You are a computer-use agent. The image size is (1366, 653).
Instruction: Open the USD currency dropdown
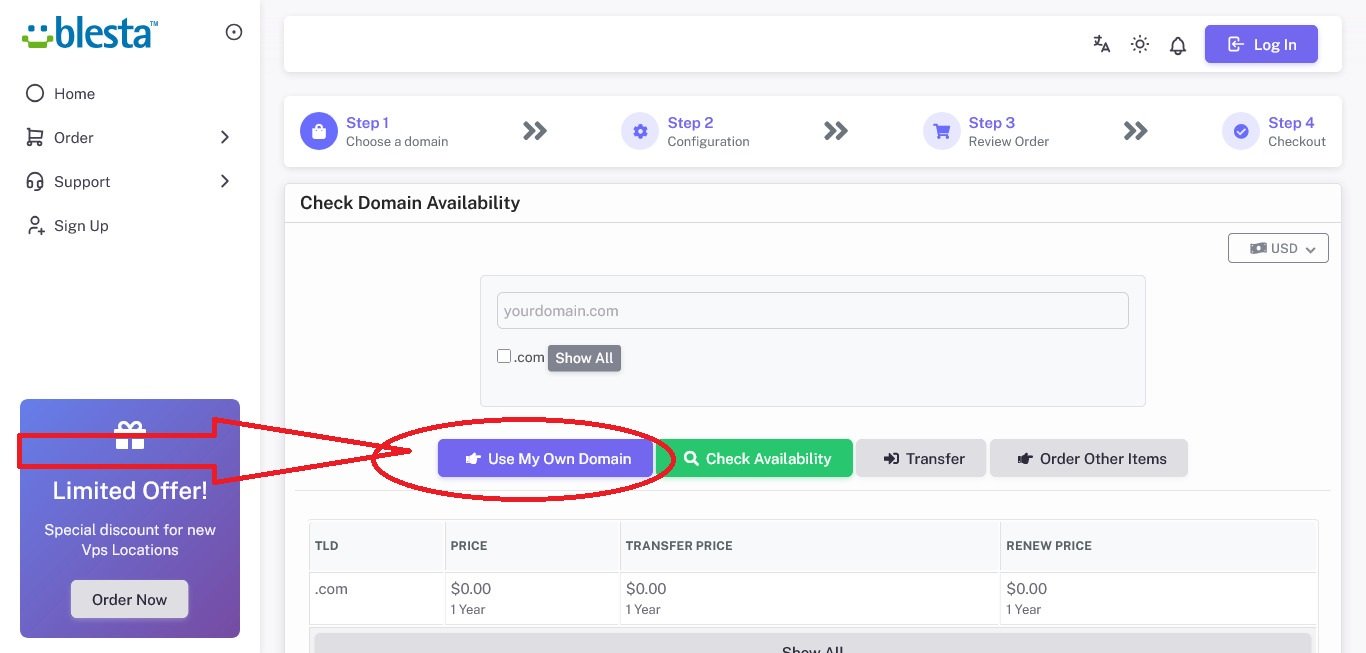click(x=1277, y=248)
